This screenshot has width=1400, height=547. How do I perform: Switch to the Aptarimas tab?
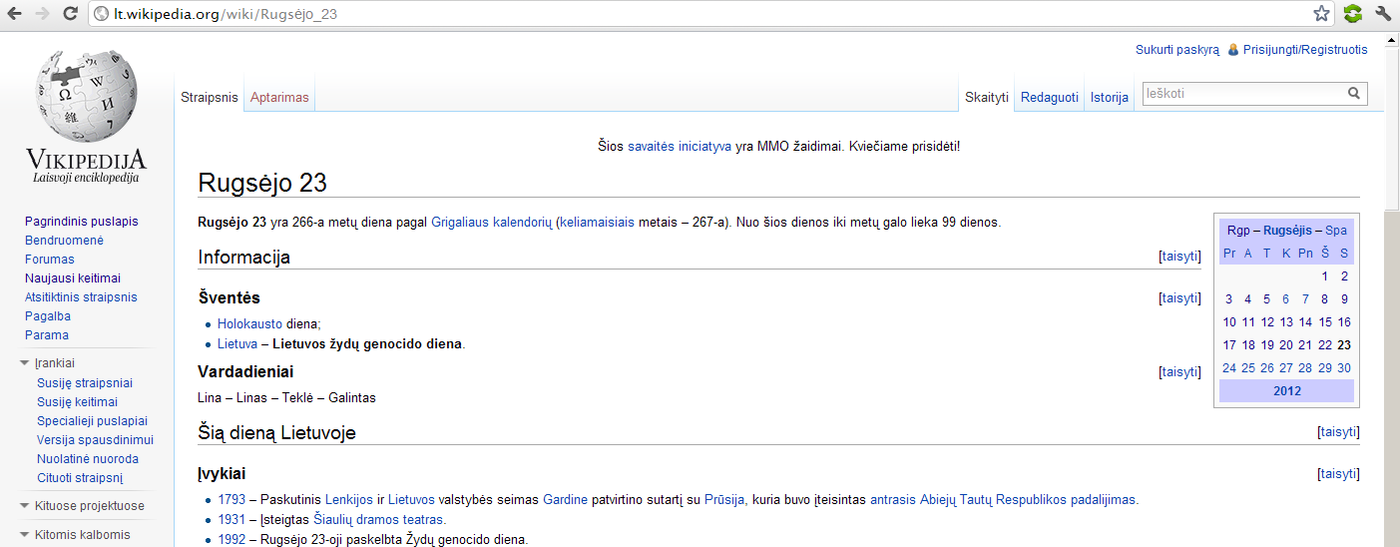tap(280, 98)
